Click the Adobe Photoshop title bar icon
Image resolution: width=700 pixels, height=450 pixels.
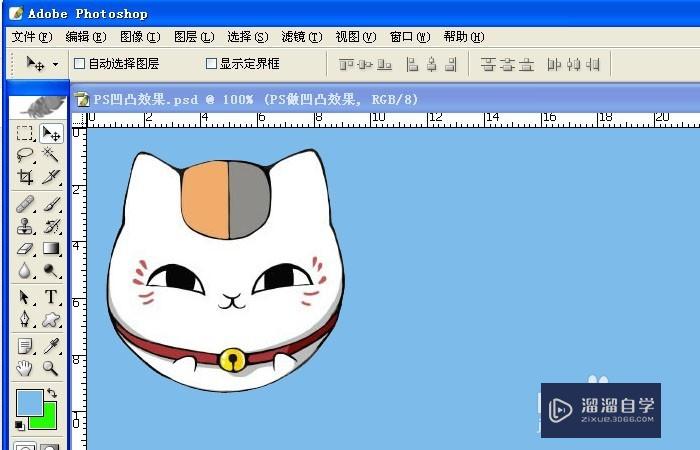tap(16, 13)
